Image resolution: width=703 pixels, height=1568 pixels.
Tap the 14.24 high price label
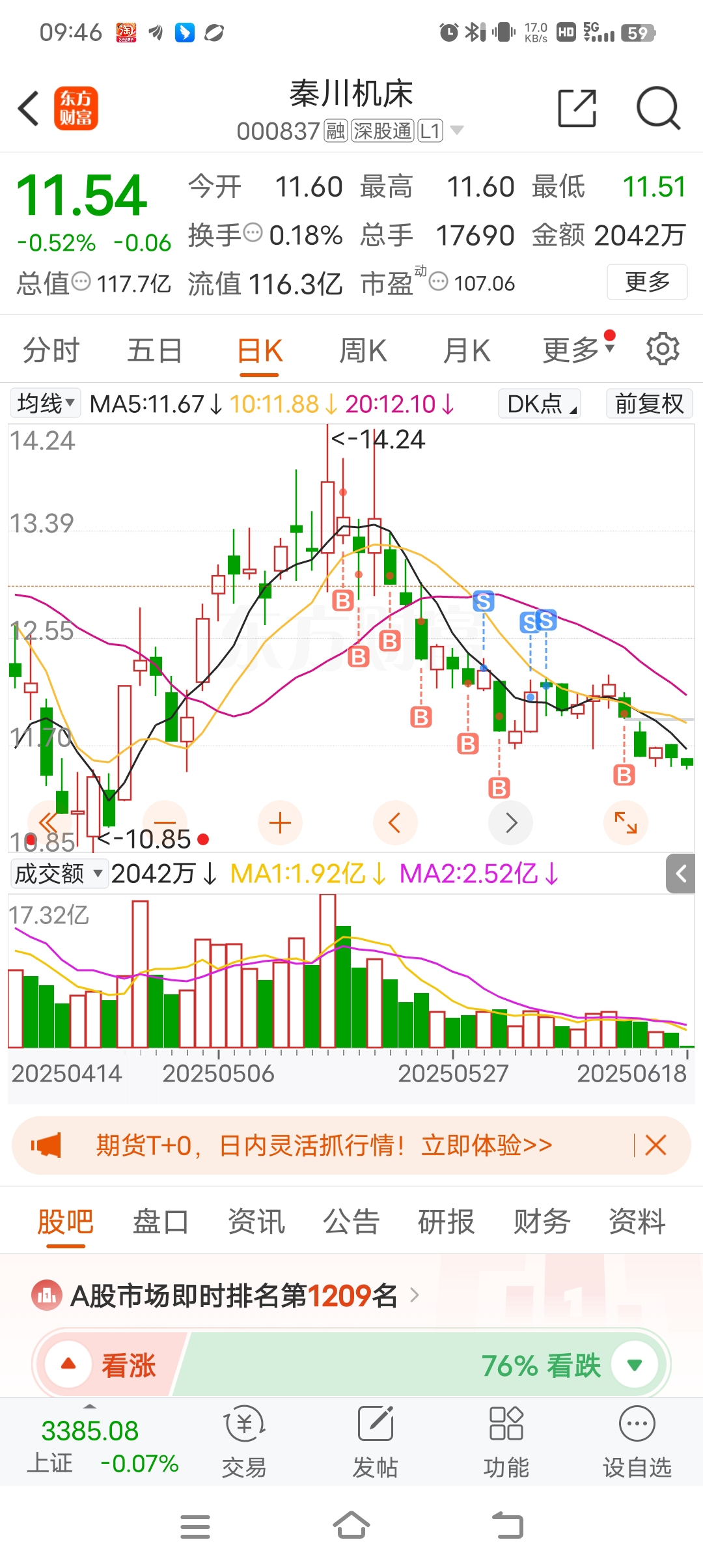click(378, 440)
